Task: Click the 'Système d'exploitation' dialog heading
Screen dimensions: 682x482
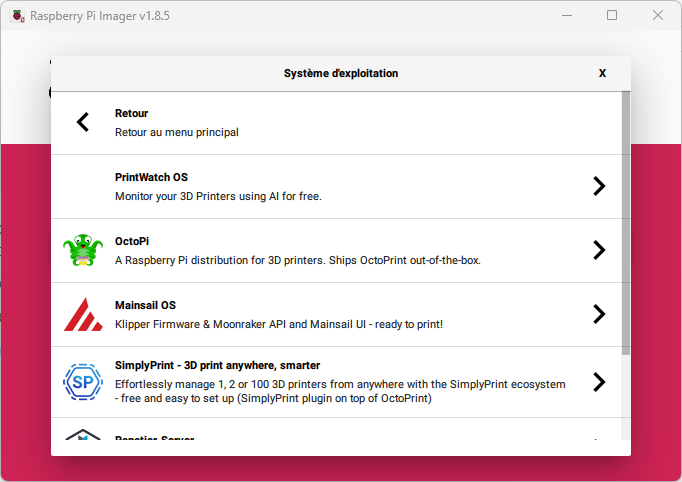Action: pyautogui.click(x=341, y=73)
